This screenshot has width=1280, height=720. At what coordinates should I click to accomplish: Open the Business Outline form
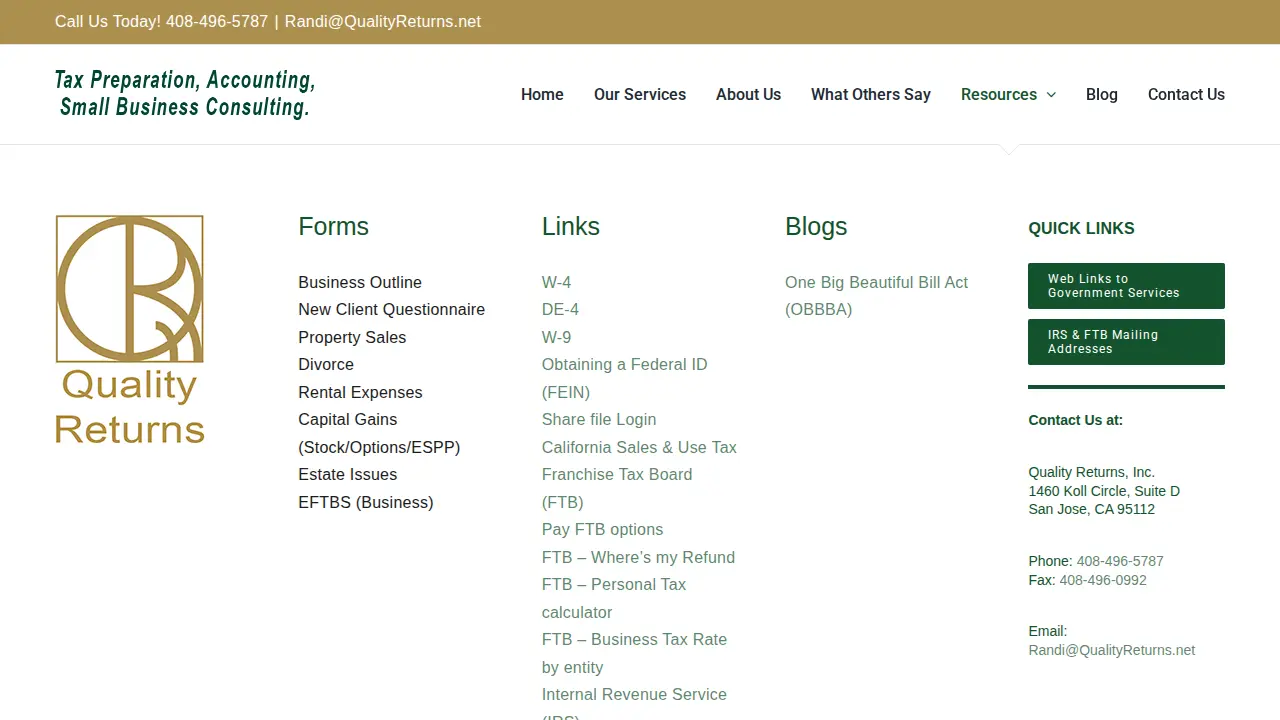[360, 283]
